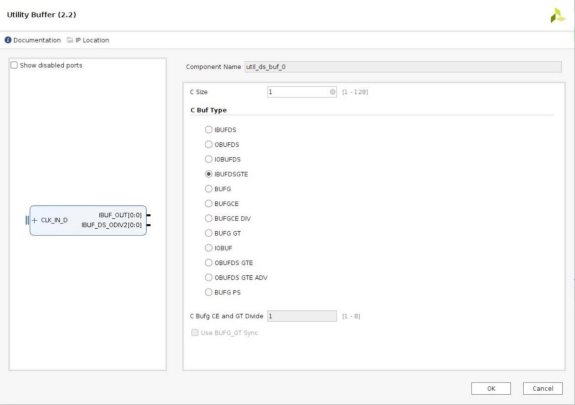Choose BUFGCE DIV buffer type
Viewport: 575px width, 405px height.
click(209, 218)
